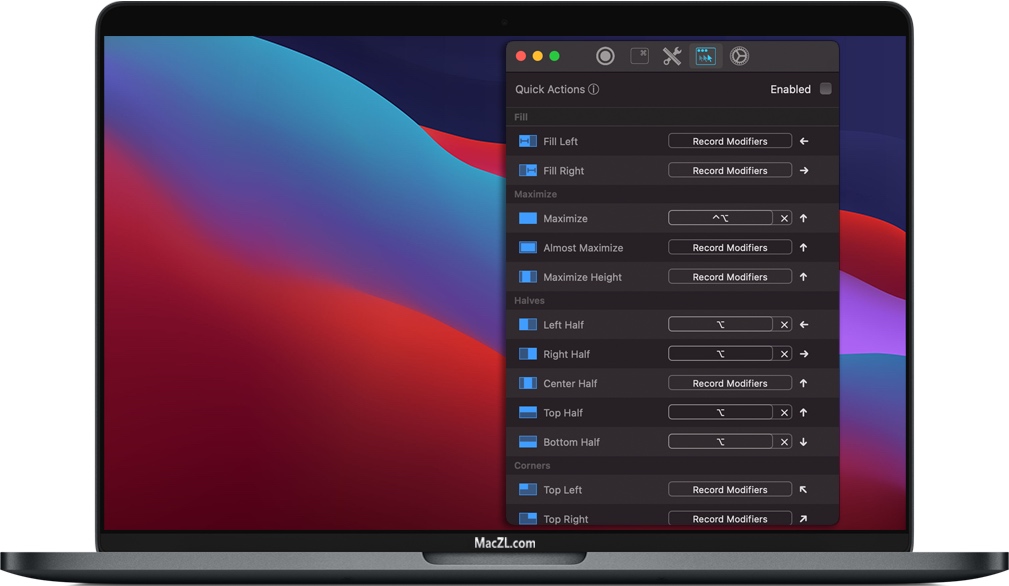Image resolution: width=1009 pixels, height=586 pixels.
Task: Click Record Modifiers for Fill Left
Action: point(729,141)
